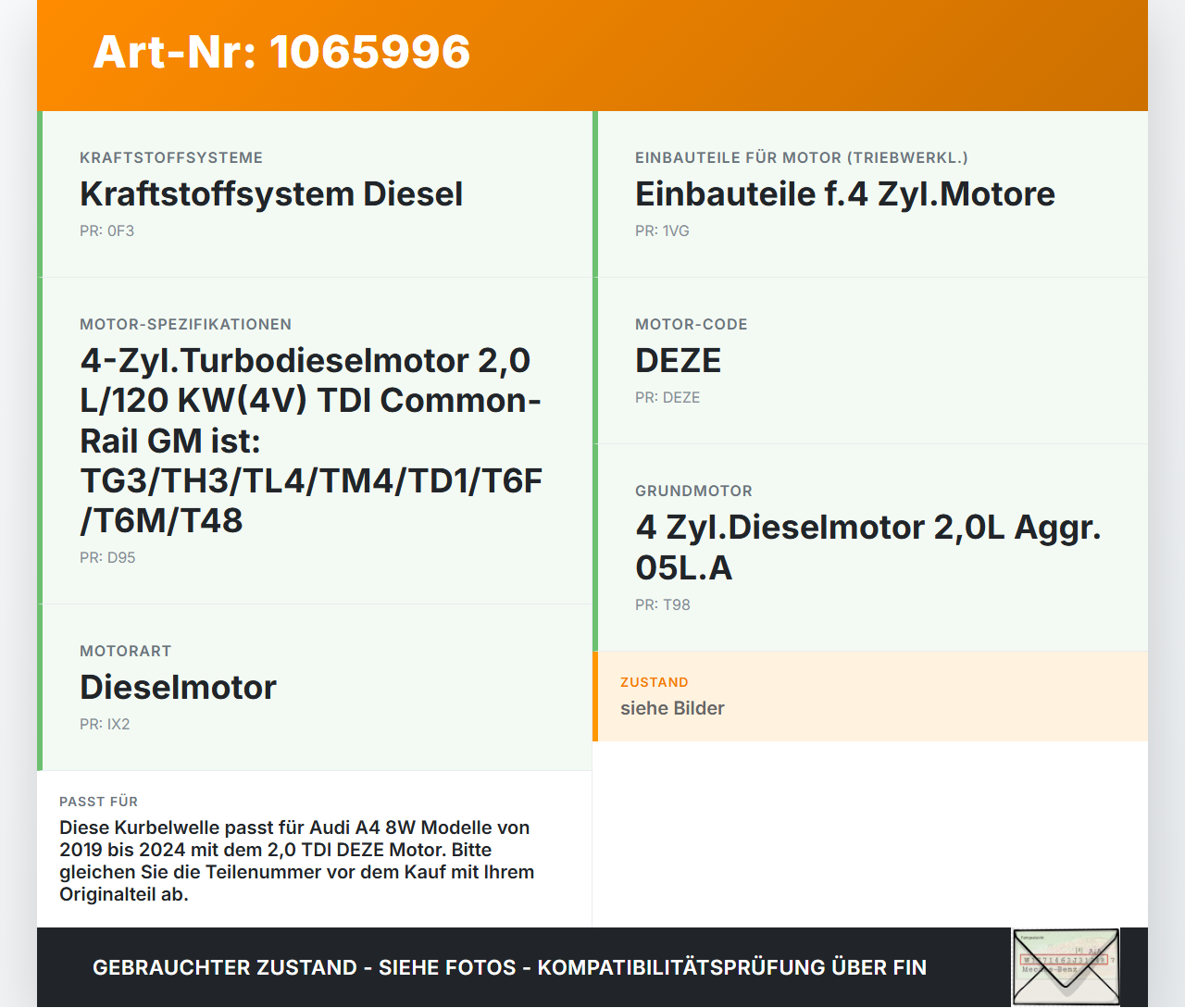
Task: Click the PR: 0F3 code
Action: 107,231
